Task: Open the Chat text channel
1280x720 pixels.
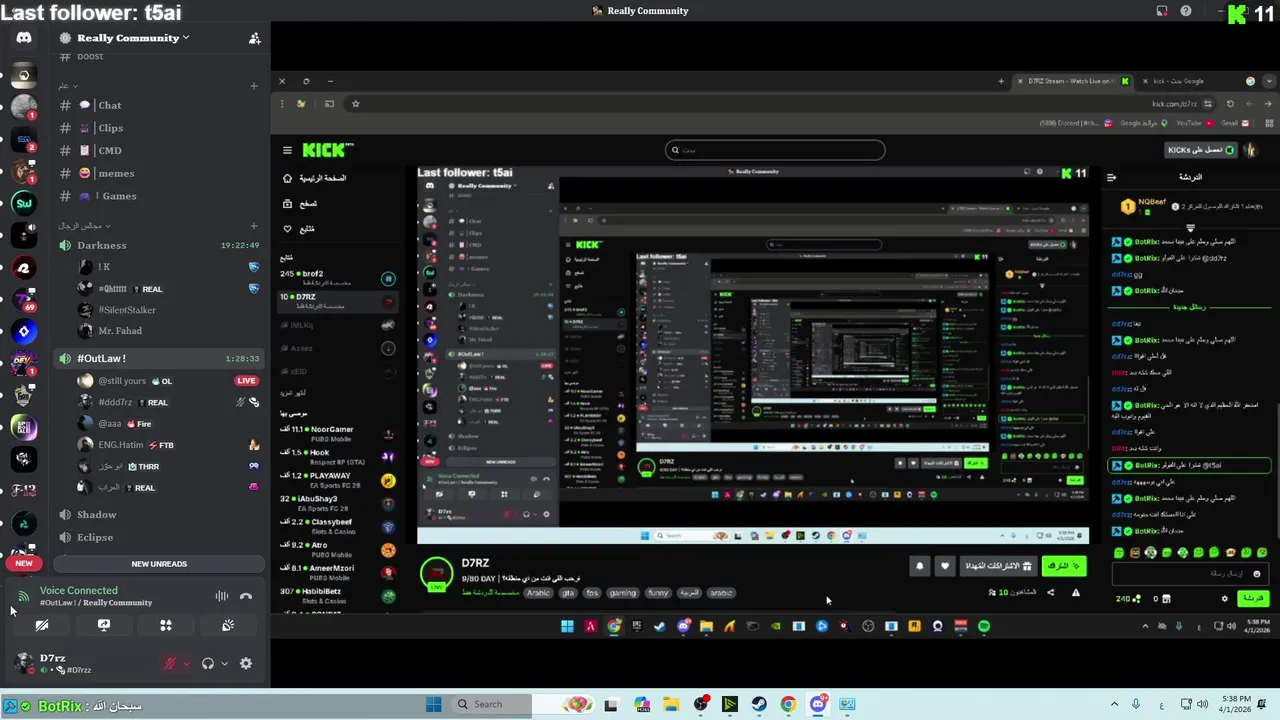Action: 160,105
